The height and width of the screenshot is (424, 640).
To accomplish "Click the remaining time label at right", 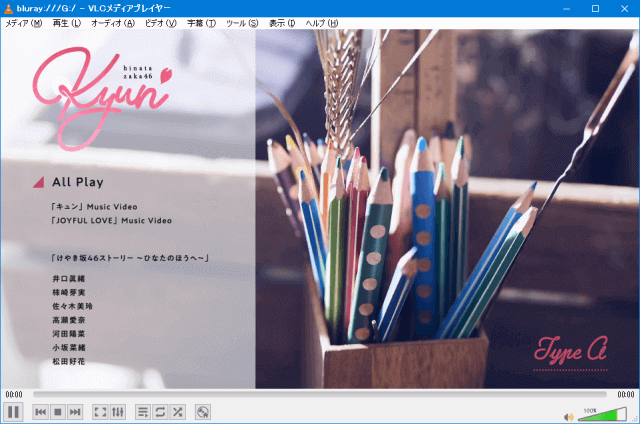I will (x=626, y=394).
